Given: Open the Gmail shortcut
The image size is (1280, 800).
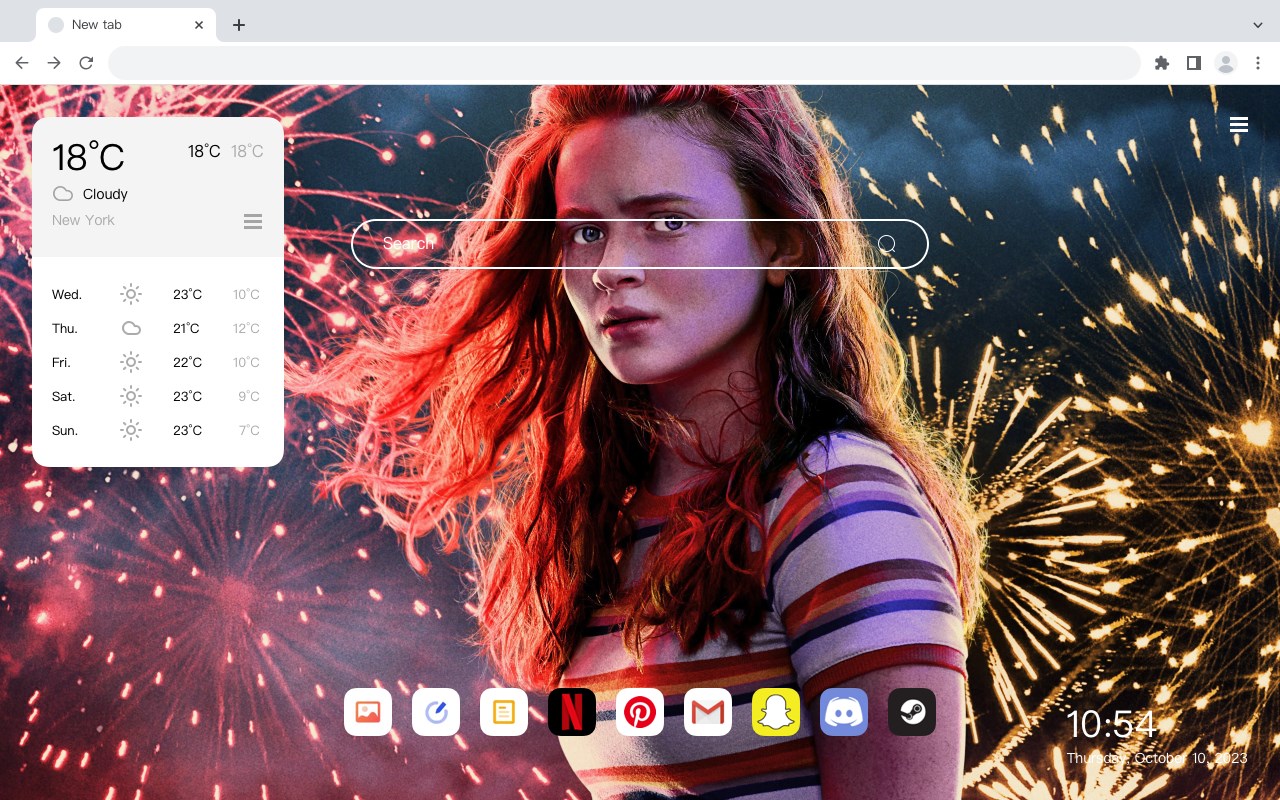Looking at the screenshot, I should pos(708,712).
